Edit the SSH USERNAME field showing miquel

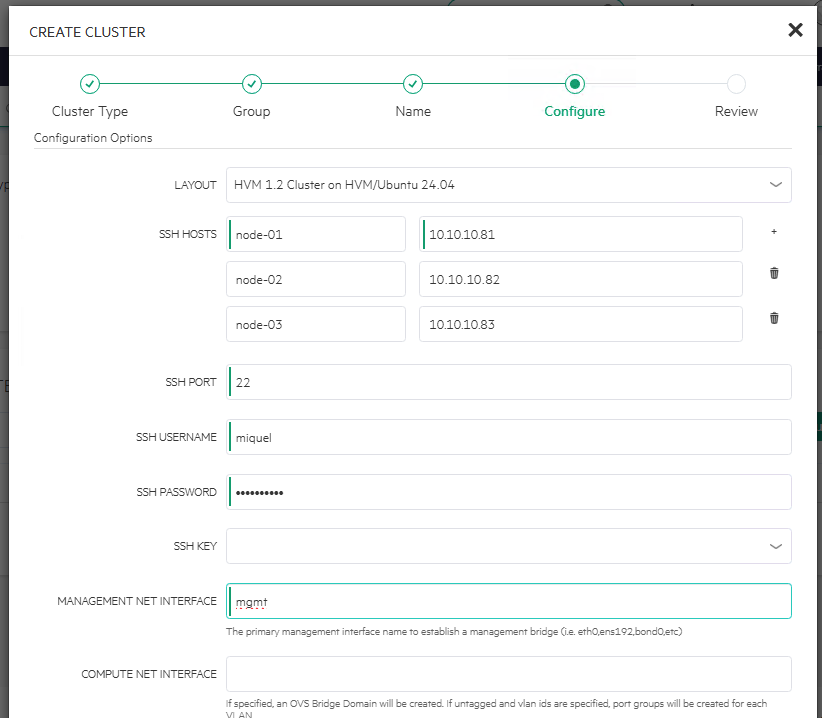(507, 436)
